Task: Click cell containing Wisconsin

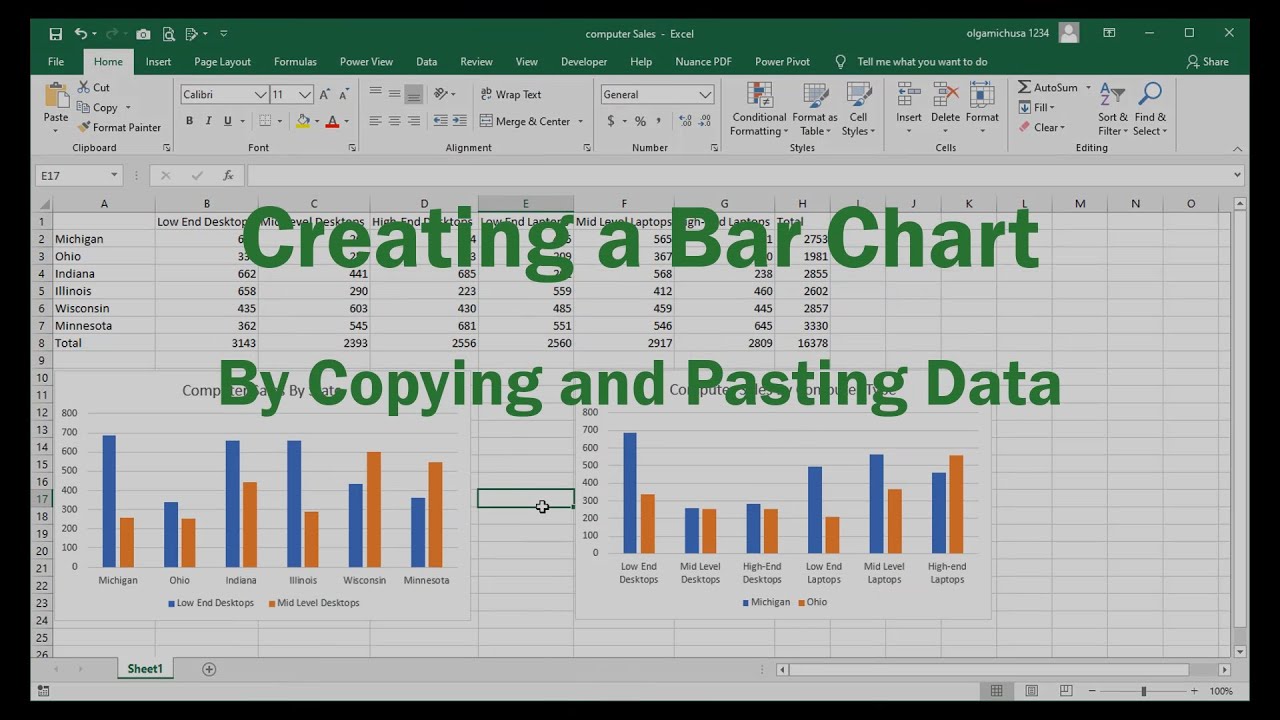Action: pyautogui.click(x=104, y=308)
